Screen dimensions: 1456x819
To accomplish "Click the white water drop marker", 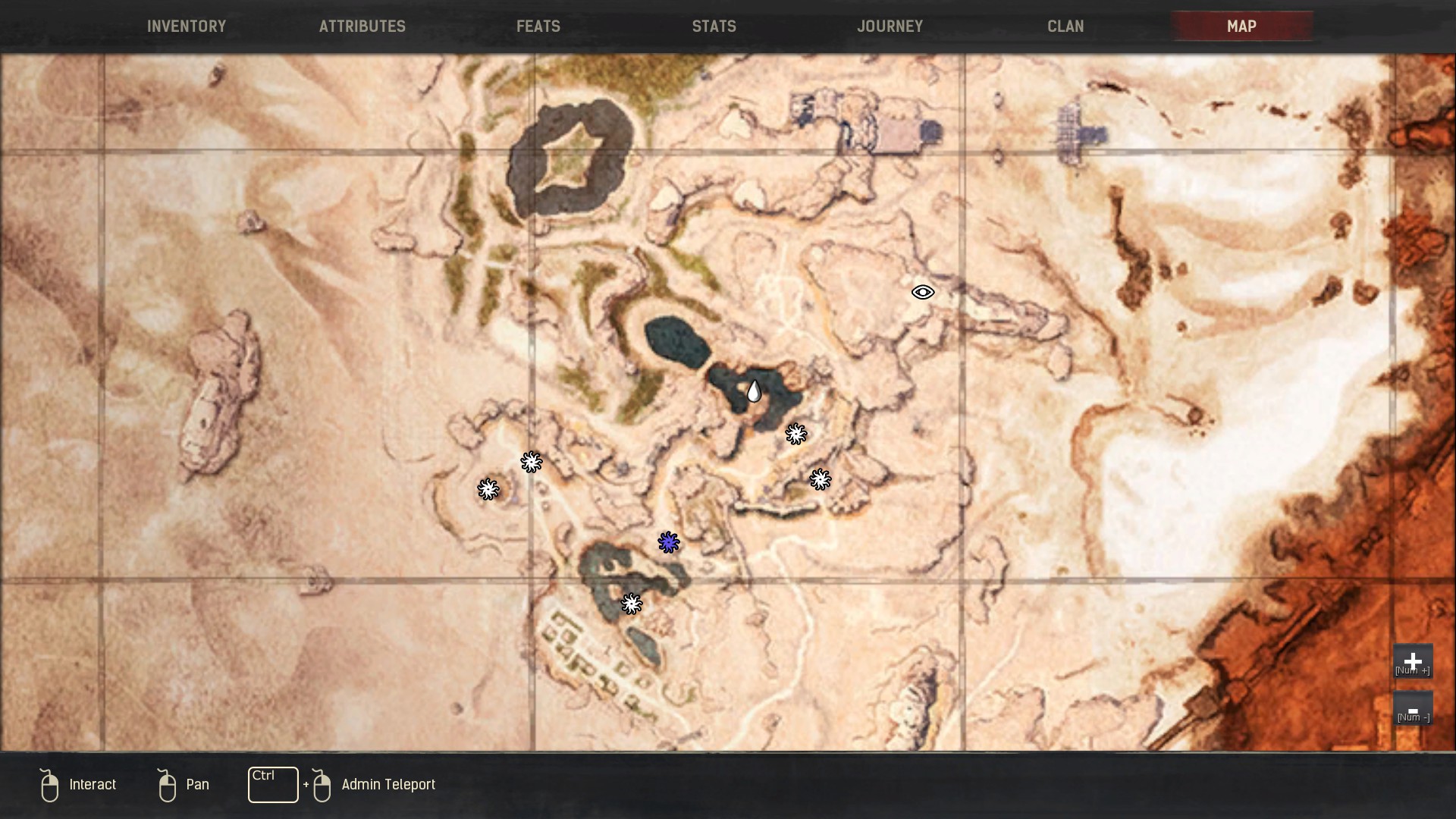I will (x=754, y=391).
